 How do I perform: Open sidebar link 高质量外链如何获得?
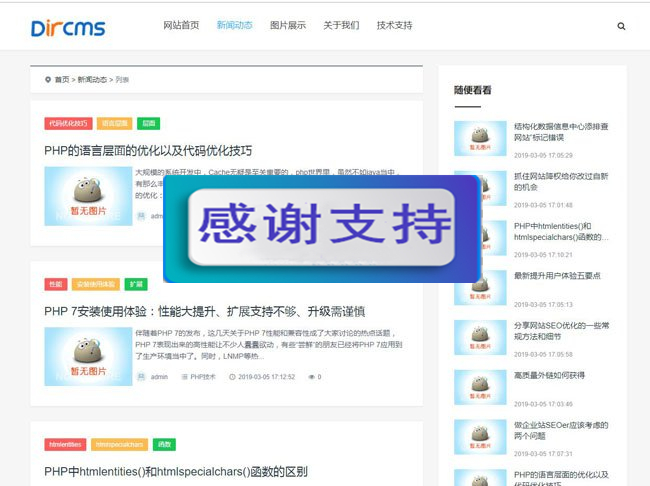549,375
